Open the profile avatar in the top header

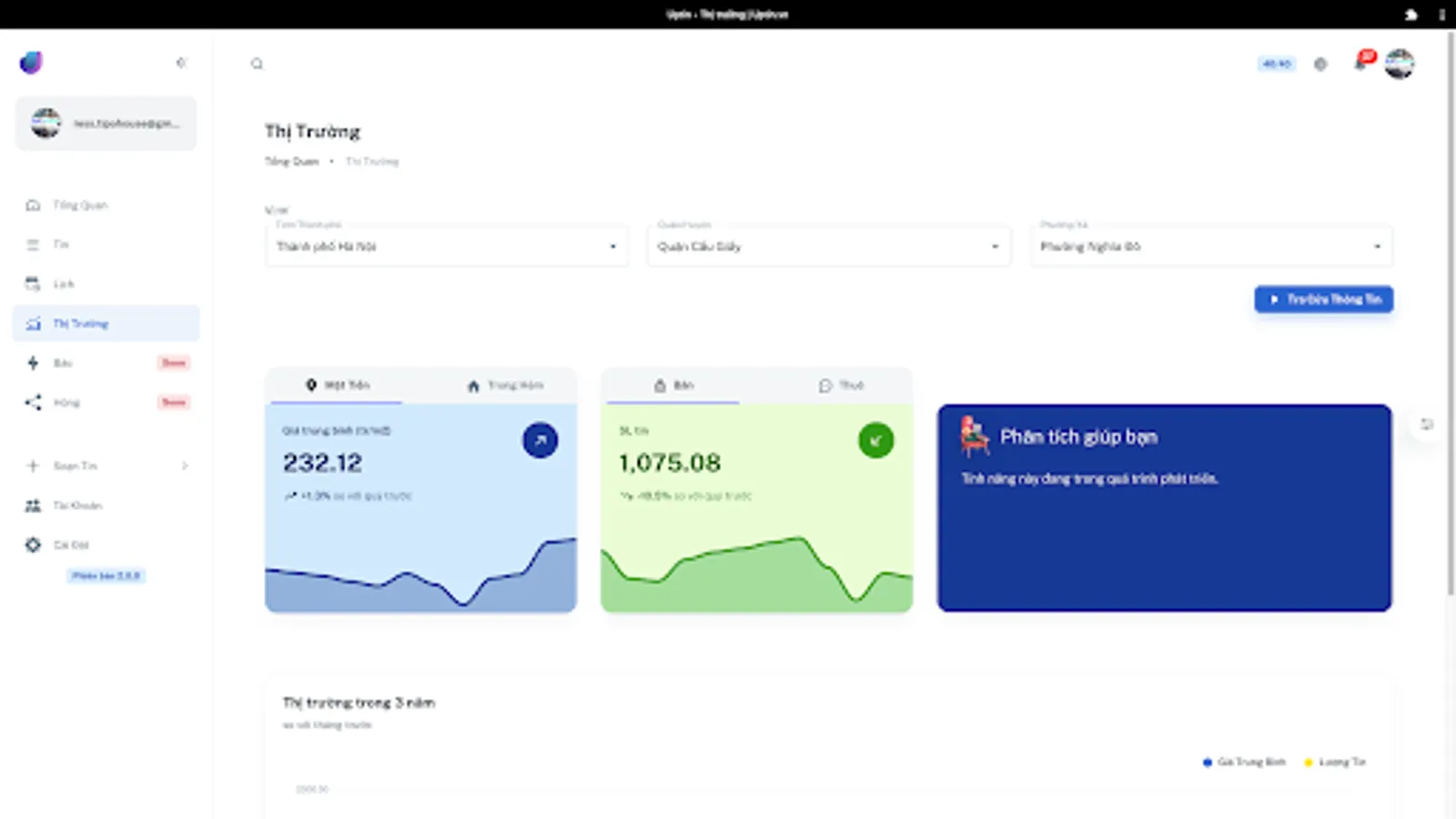coord(1400,64)
